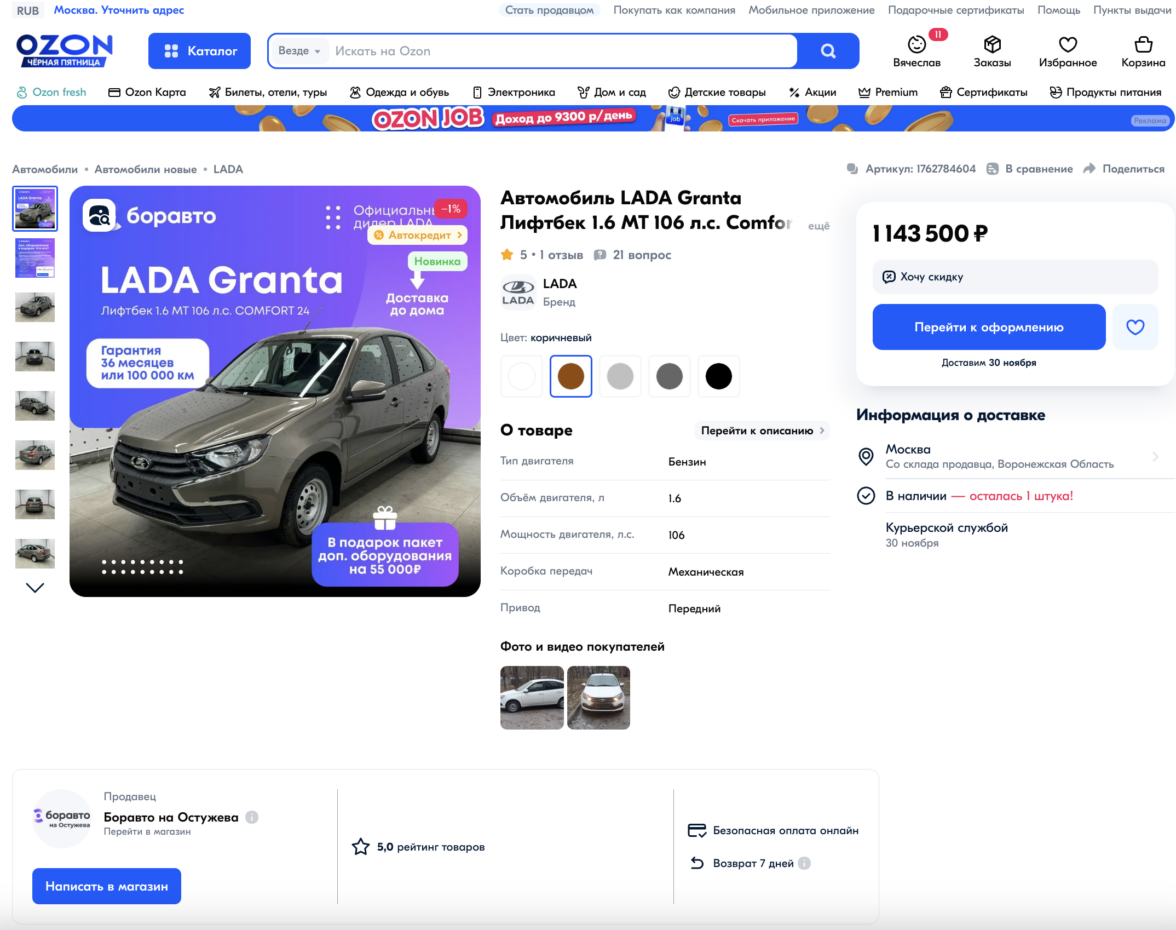Add car to favorites with heart button

tap(1135, 327)
